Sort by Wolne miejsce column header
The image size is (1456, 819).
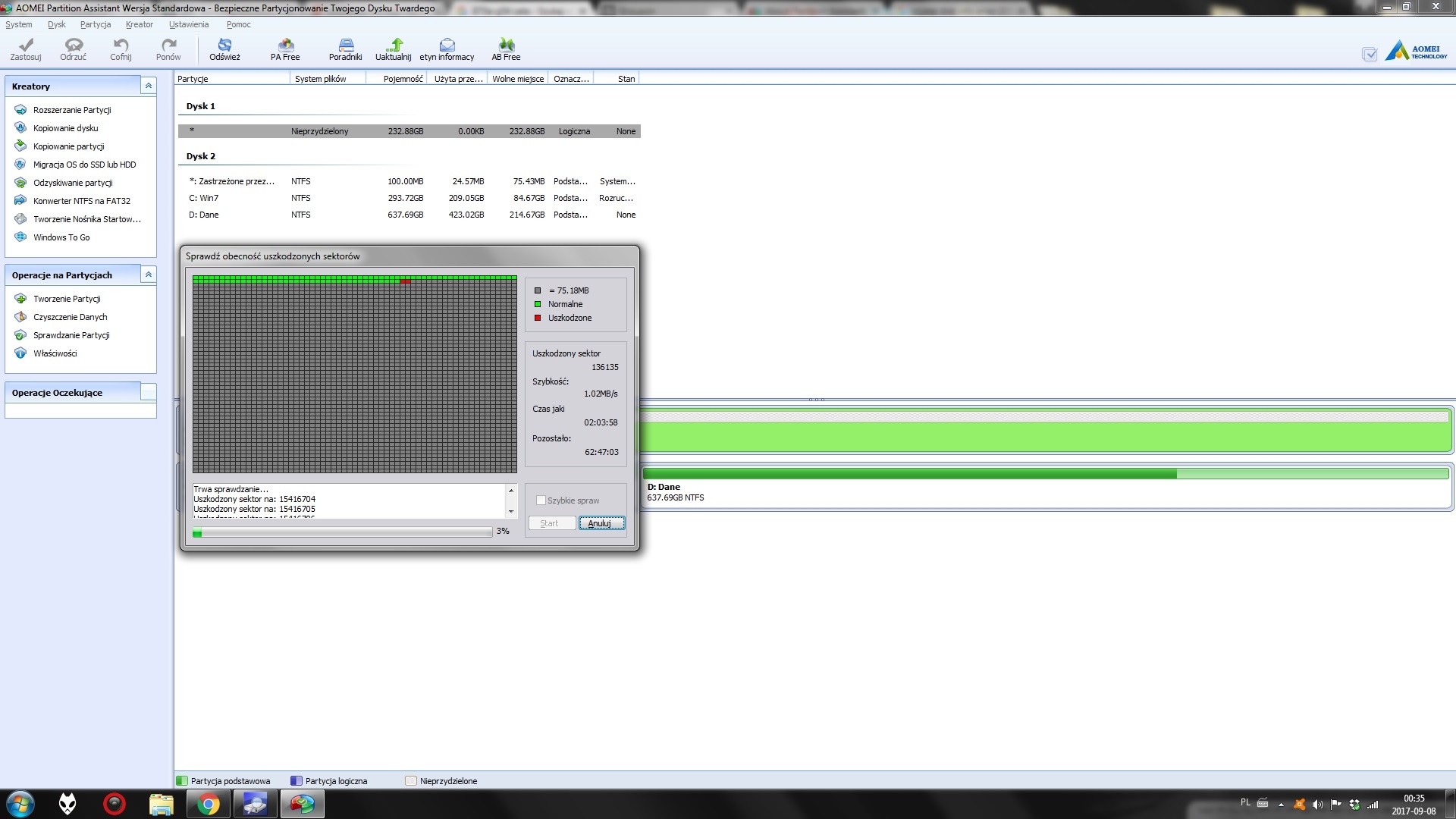[518, 79]
